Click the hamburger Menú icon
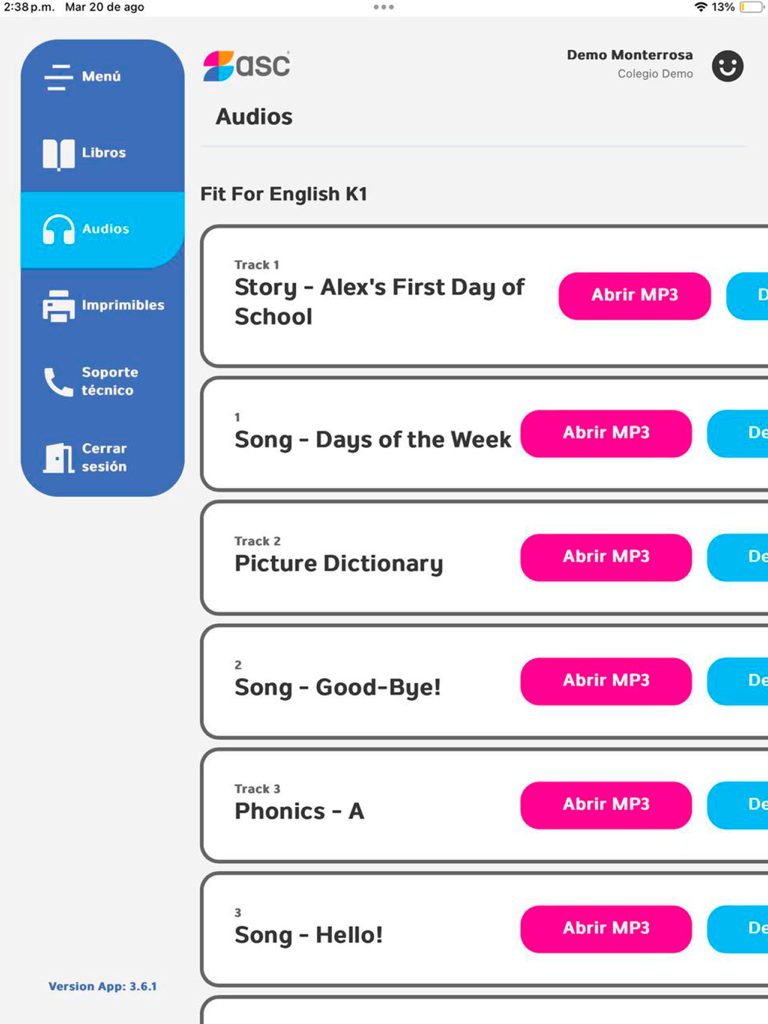 pyautogui.click(x=58, y=77)
